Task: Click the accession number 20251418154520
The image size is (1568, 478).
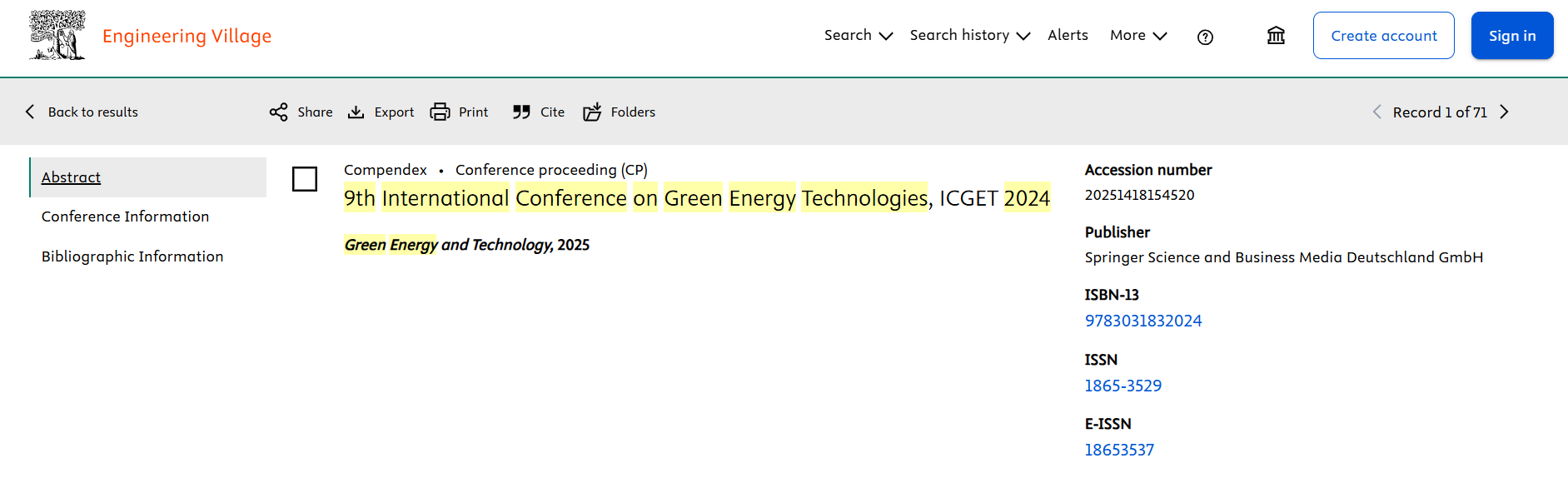Action: [1139, 195]
